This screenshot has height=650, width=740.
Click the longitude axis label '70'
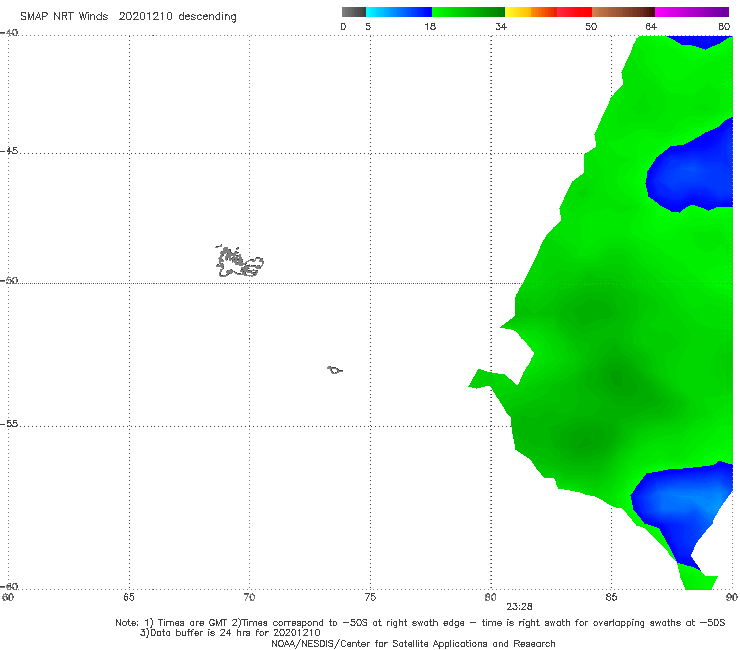click(x=249, y=597)
